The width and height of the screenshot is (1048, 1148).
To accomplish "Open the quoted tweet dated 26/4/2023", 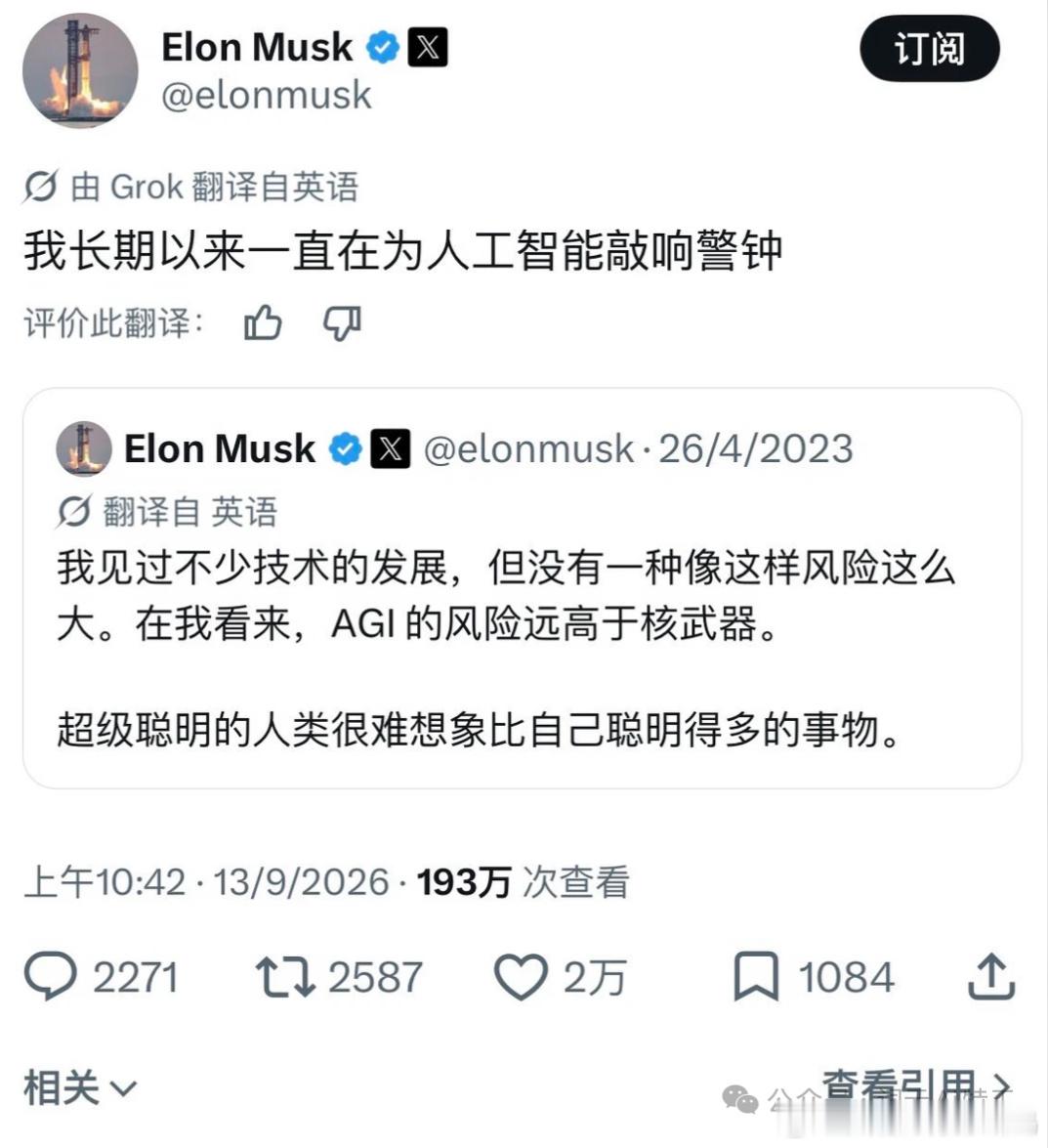I will point(522,588).
